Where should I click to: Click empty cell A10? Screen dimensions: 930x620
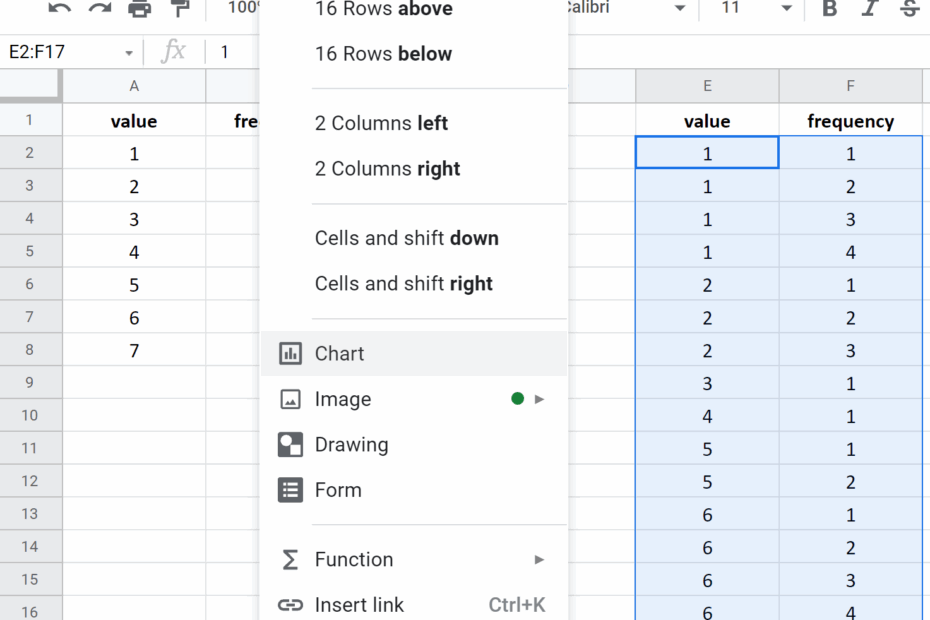point(134,416)
